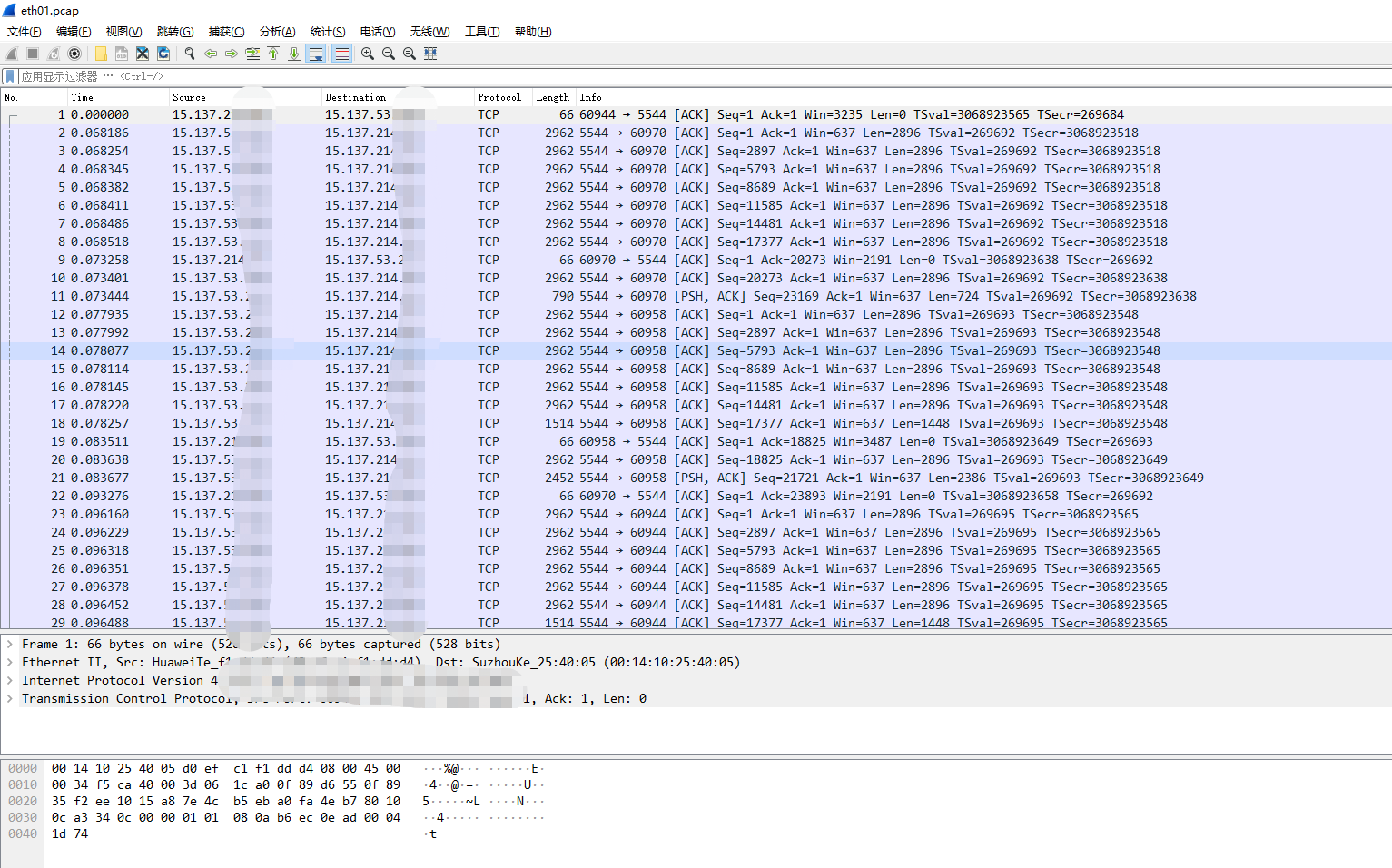Sort by the Source column header
This screenshot has width=1392, height=868.
245,97
